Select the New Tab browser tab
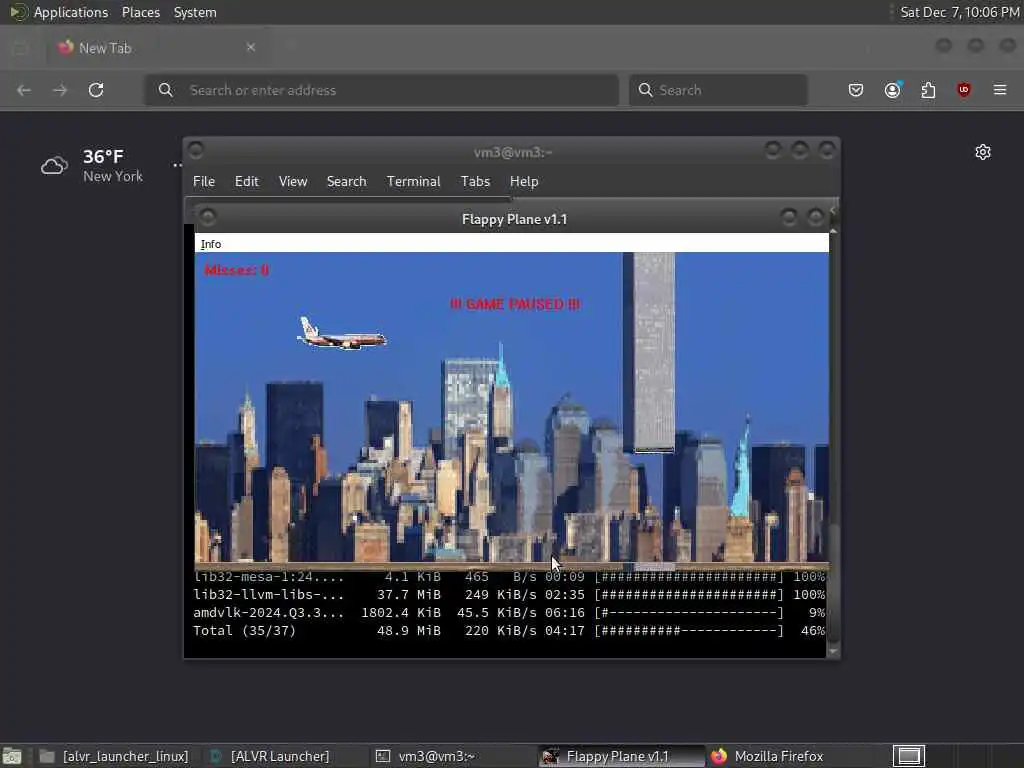 point(158,48)
